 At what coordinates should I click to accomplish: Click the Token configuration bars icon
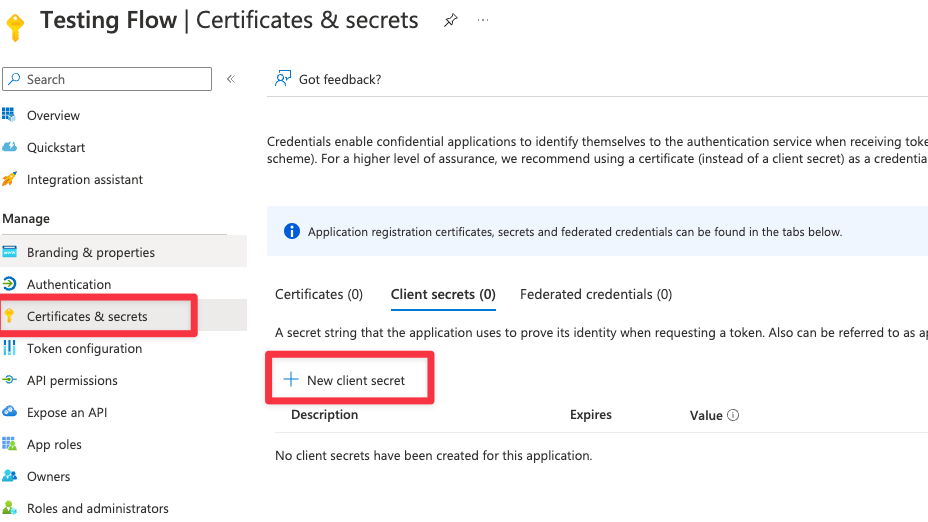coord(10,348)
